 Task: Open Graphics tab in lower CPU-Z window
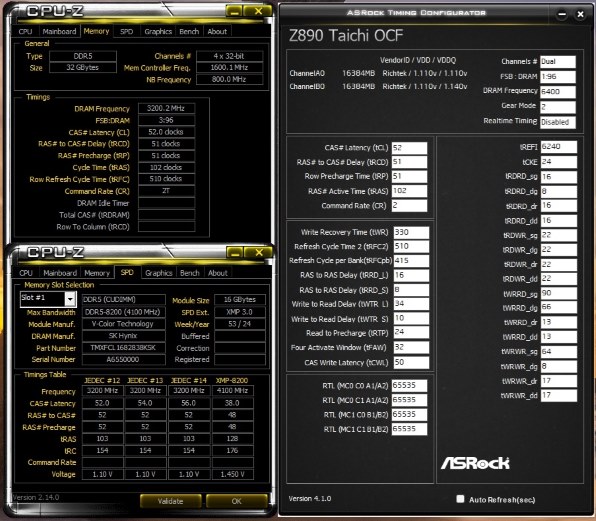coord(159,272)
